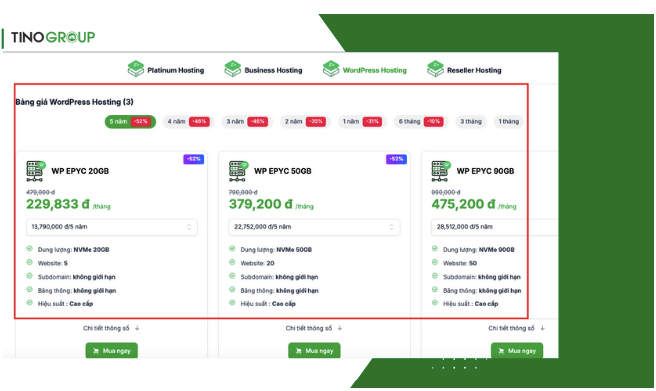
Task: Open the Business Hosting tab
Action: click(x=263, y=69)
